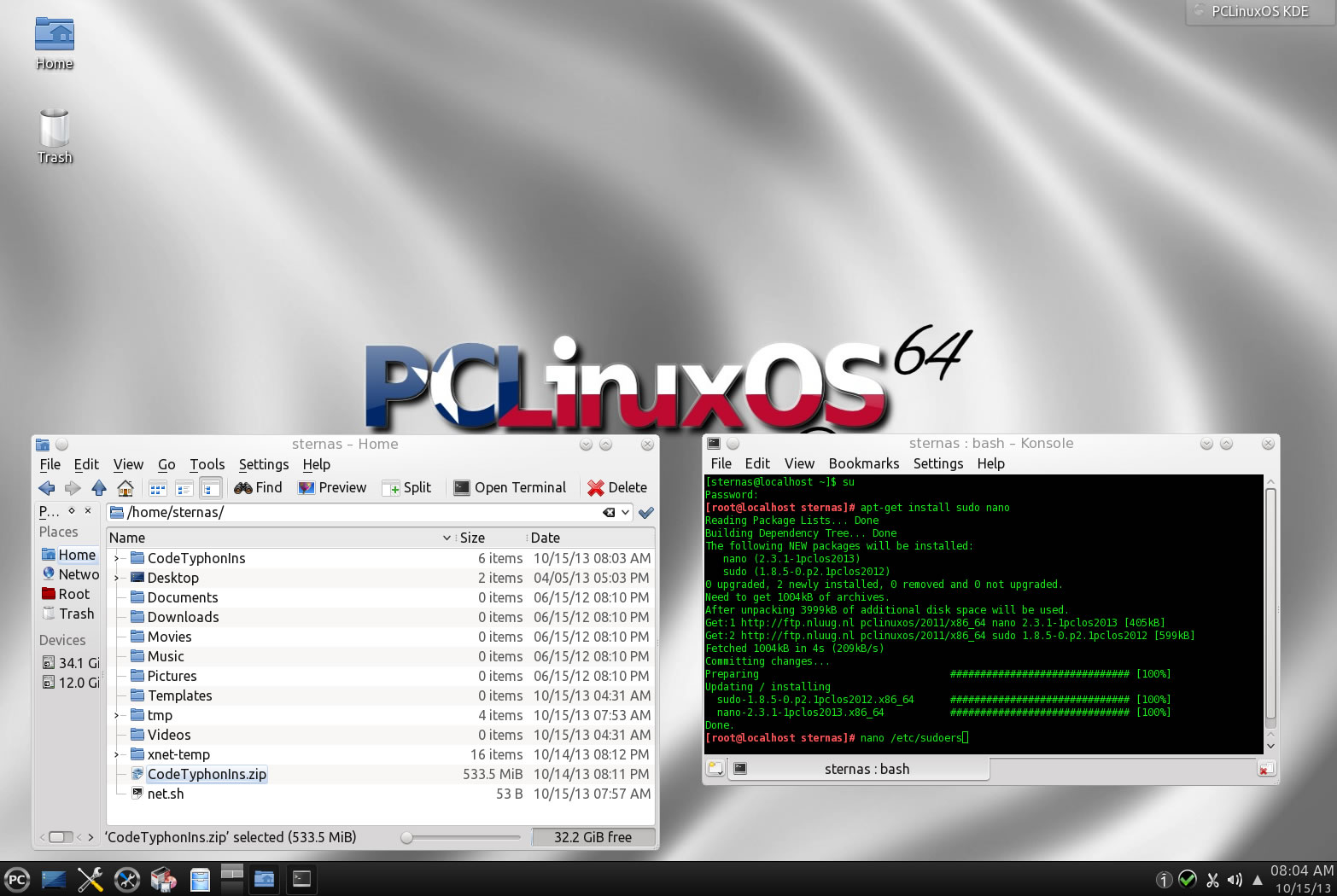1337x896 pixels.
Task: Expand the CodeTyphonIns folder
Action: tap(117, 558)
